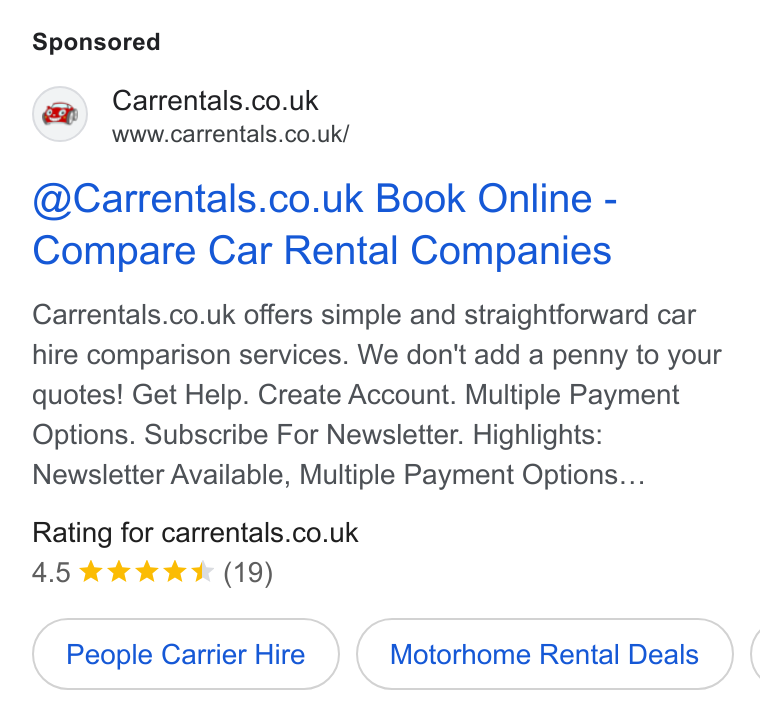Click the www.carrentals.co.uk/ display URL
Screen dimensions: 760x722
click(x=230, y=134)
